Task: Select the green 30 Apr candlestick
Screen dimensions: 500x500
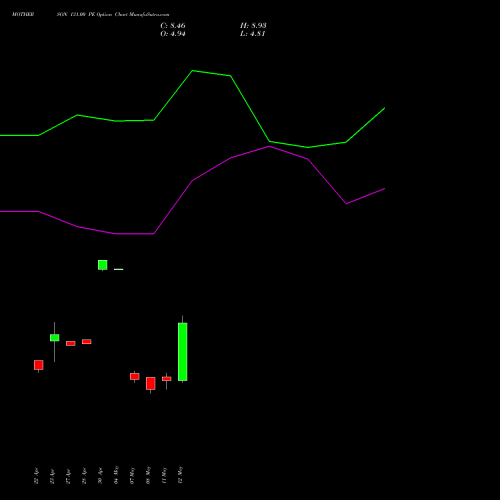Action: [103, 265]
